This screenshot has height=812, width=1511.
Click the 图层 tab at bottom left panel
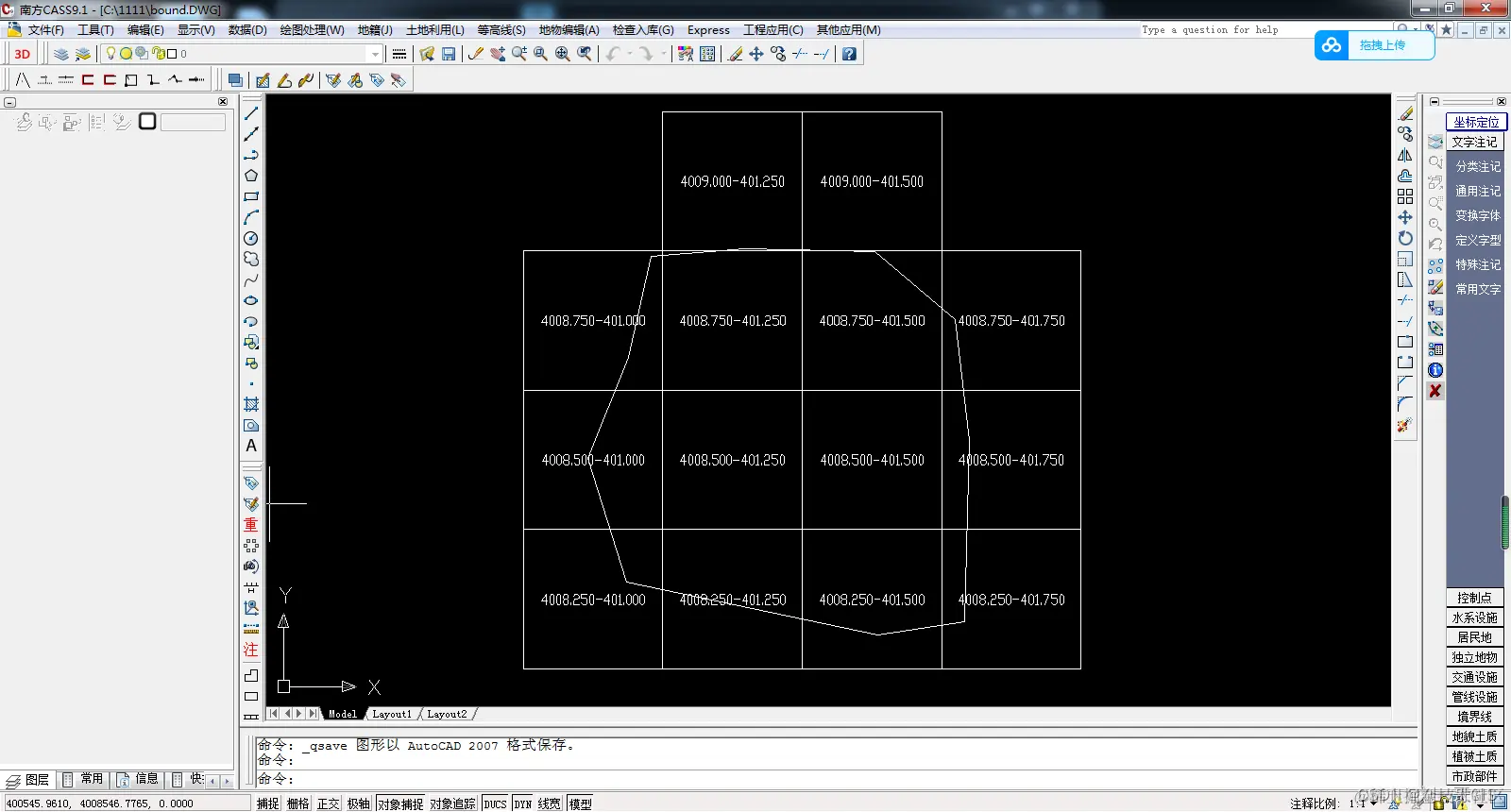coord(28,780)
